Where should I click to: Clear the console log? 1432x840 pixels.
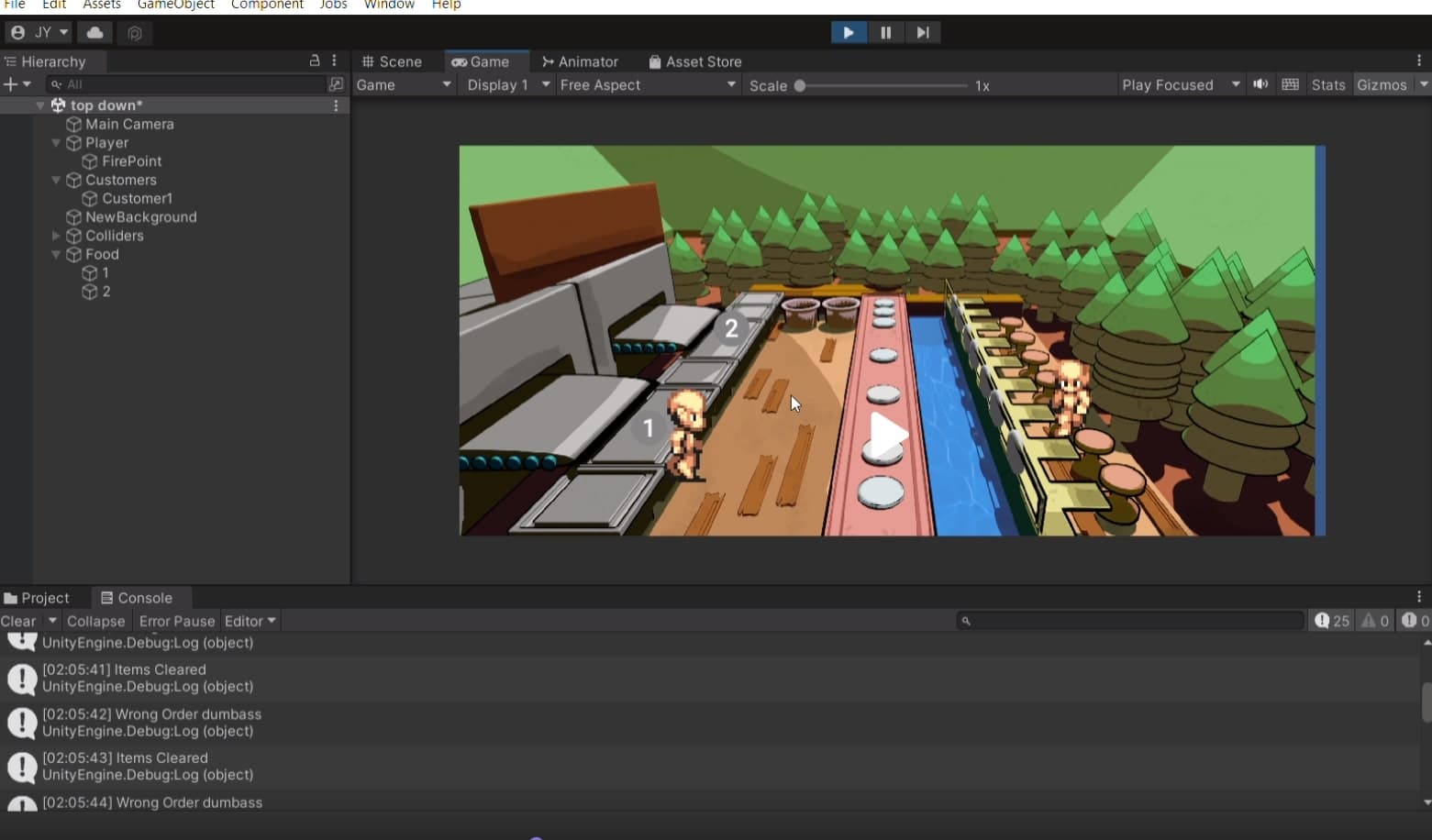[x=18, y=621]
